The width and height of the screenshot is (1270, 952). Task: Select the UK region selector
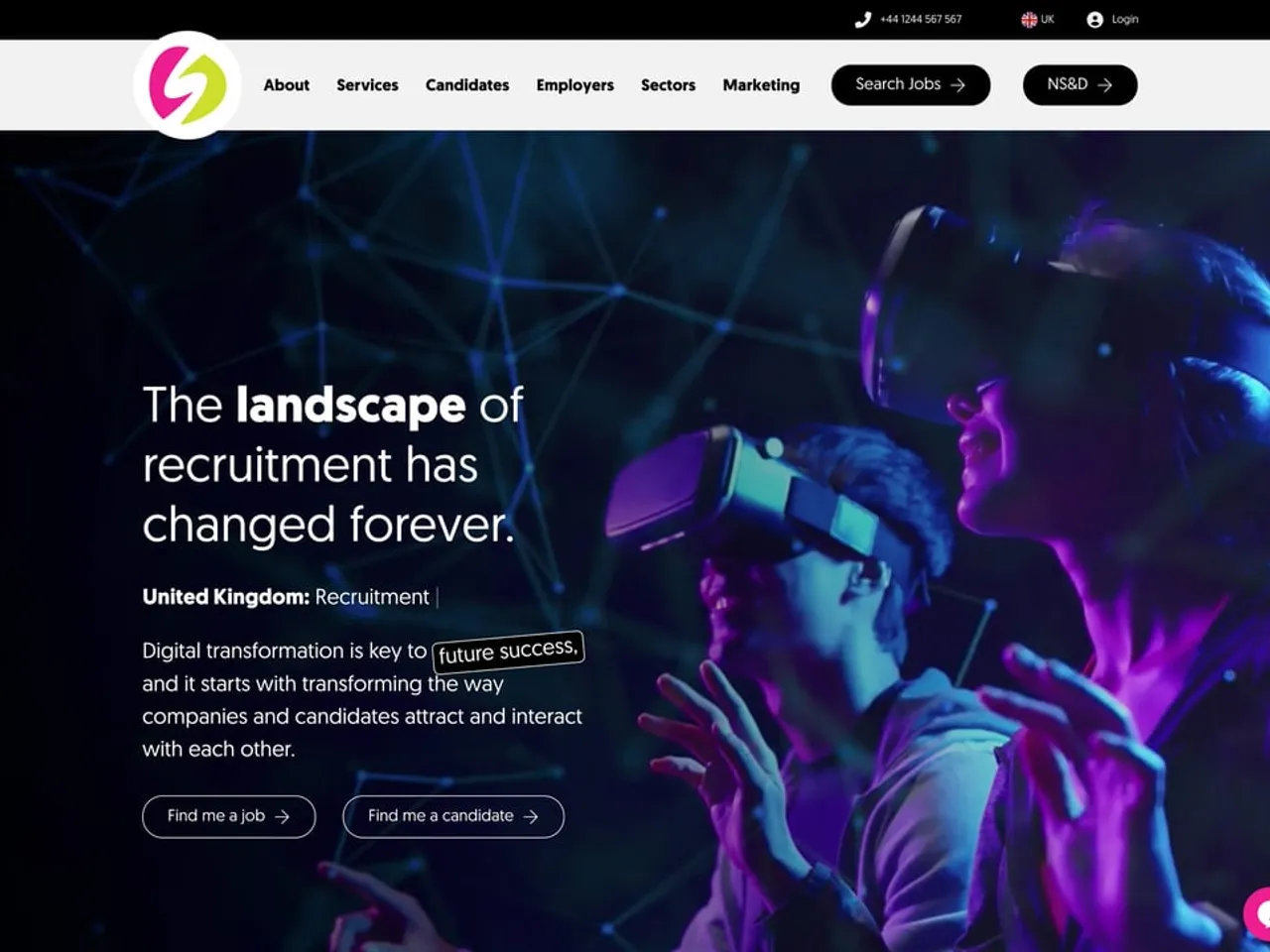pos(1038,20)
